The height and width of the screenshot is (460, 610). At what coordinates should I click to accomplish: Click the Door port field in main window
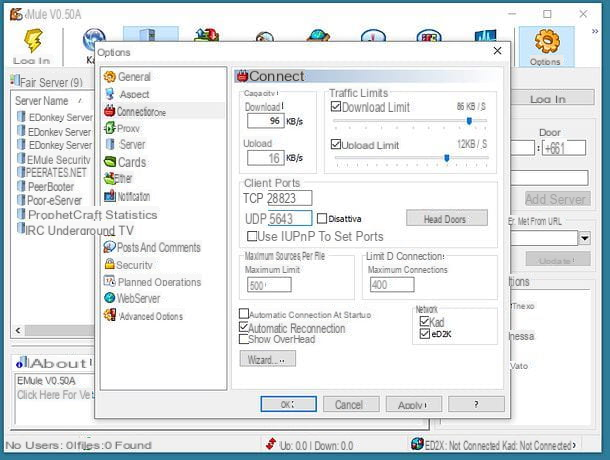point(564,148)
